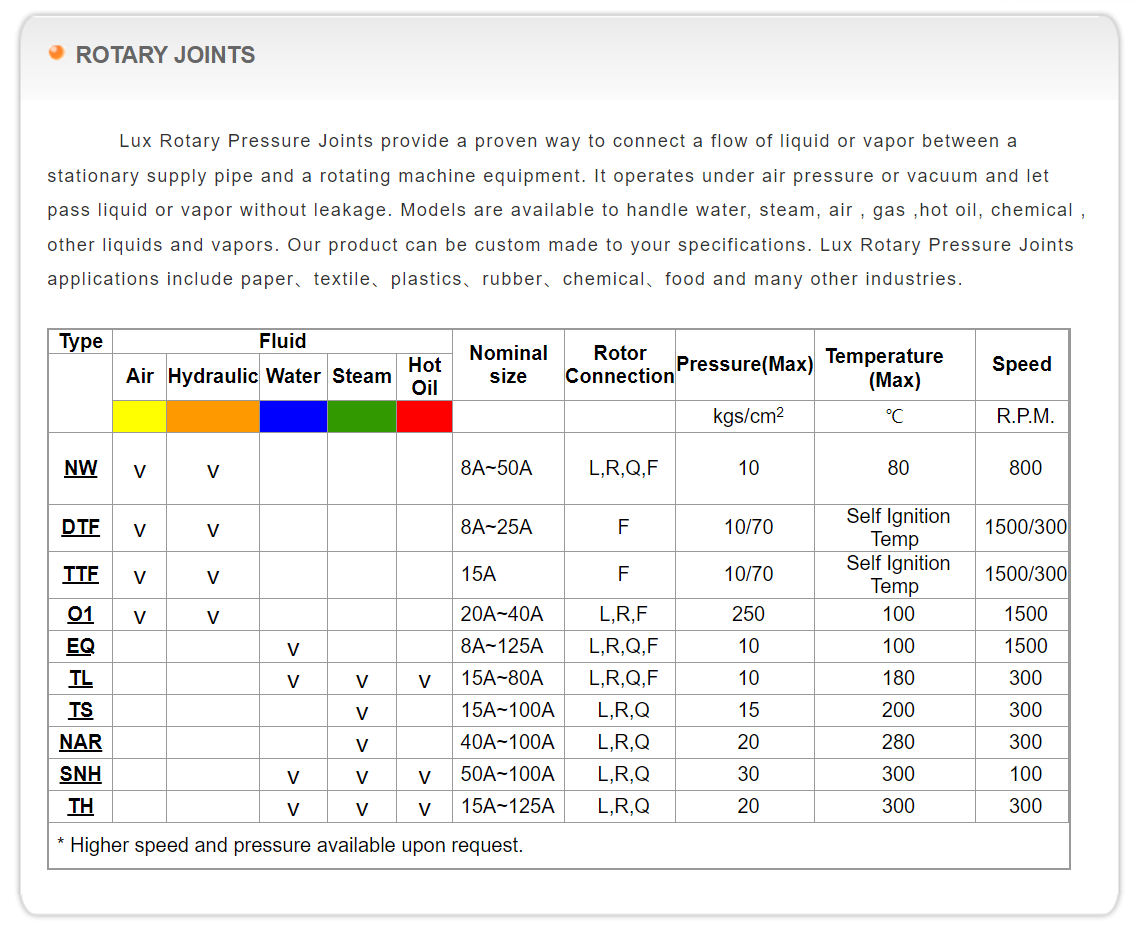Click the Fluid column group header

[283, 341]
